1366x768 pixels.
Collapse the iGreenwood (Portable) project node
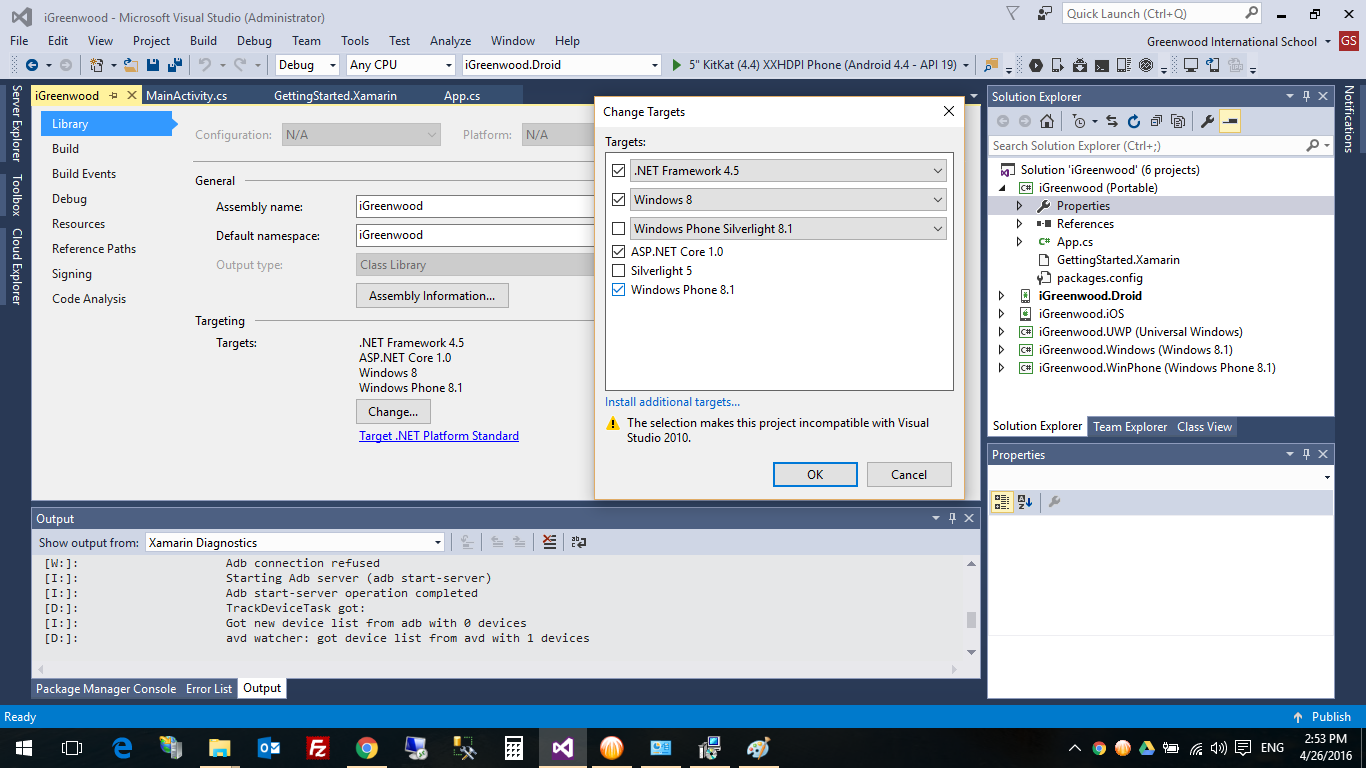(x=1004, y=187)
